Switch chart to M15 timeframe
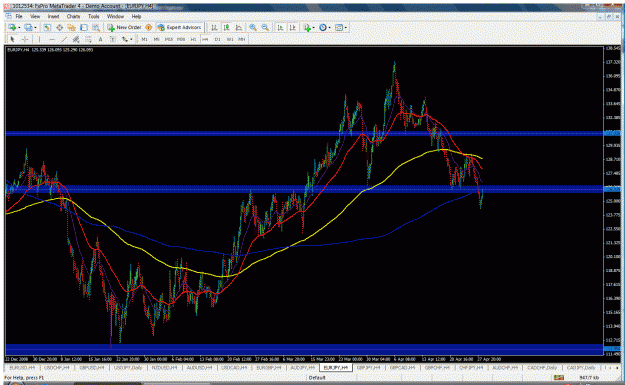Viewport: 625px width, 385px height. coord(169,39)
